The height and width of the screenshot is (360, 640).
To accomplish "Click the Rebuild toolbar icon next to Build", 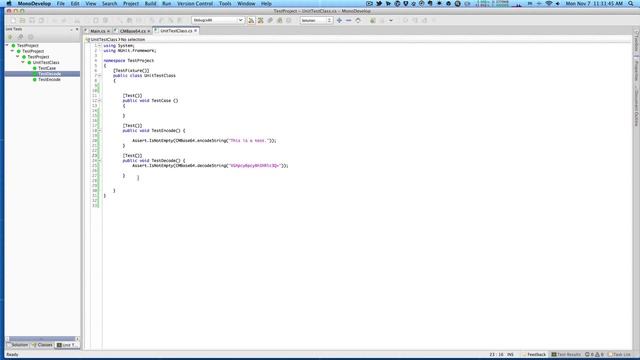I will [x=260, y=20].
